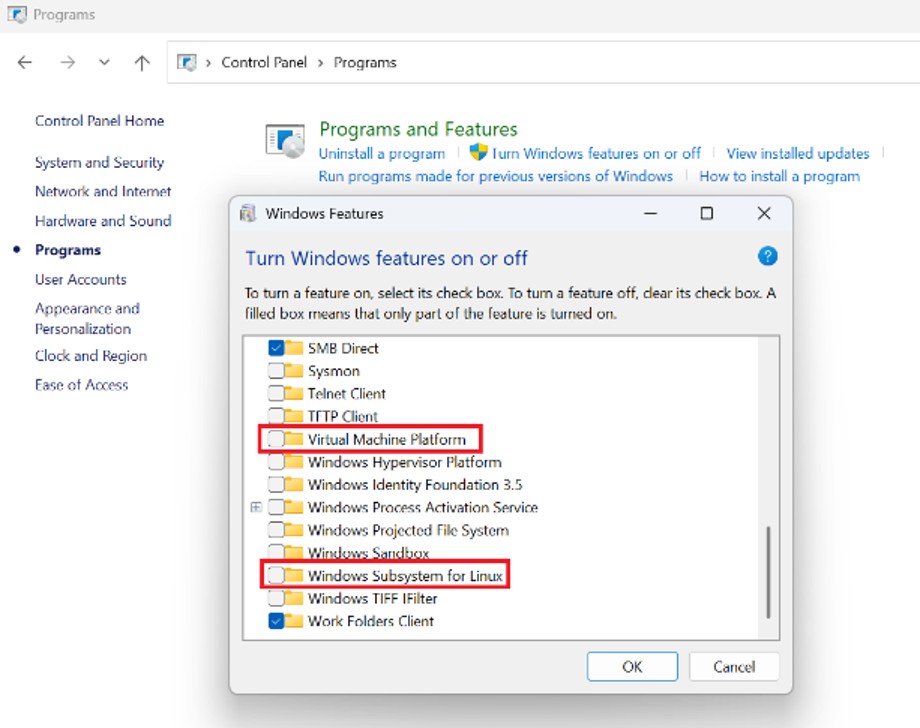Click Cancel in Windows Features dialog
Viewport: 920px width, 728px height.
[734, 667]
